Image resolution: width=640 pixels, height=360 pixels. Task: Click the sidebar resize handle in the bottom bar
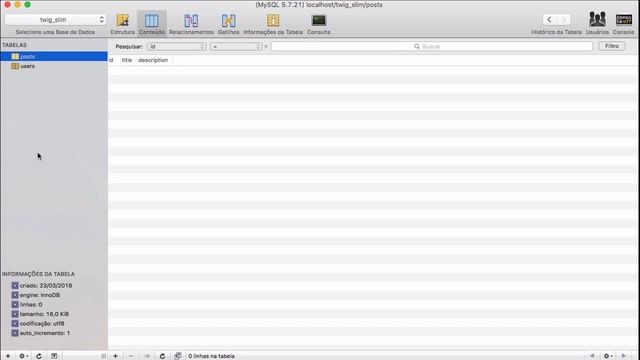point(103,356)
